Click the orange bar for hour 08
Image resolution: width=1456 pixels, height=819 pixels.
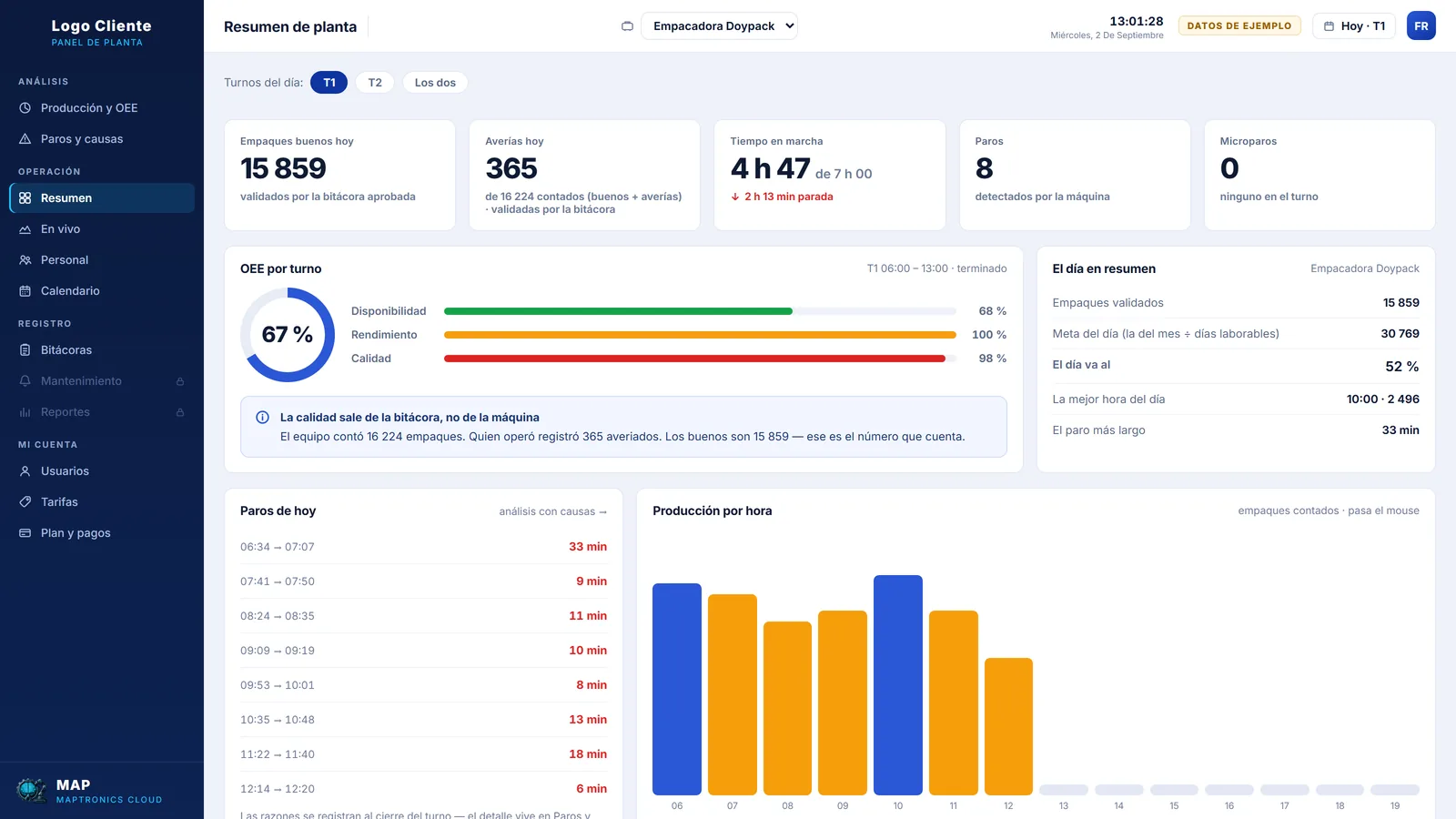pyautogui.click(x=787, y=708)
